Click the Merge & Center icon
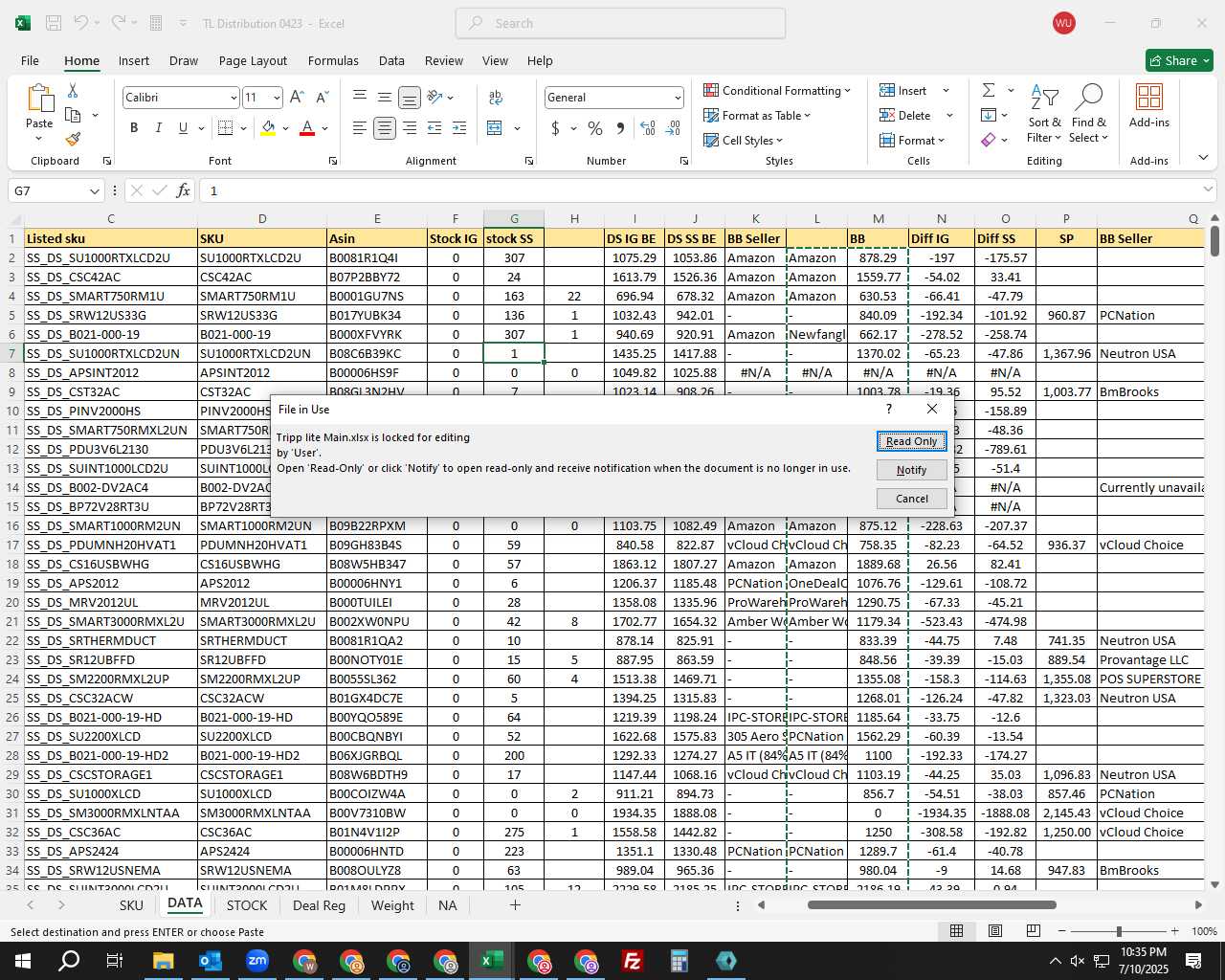The width and height of the screenshot is (1225, 980). (495, 127)
